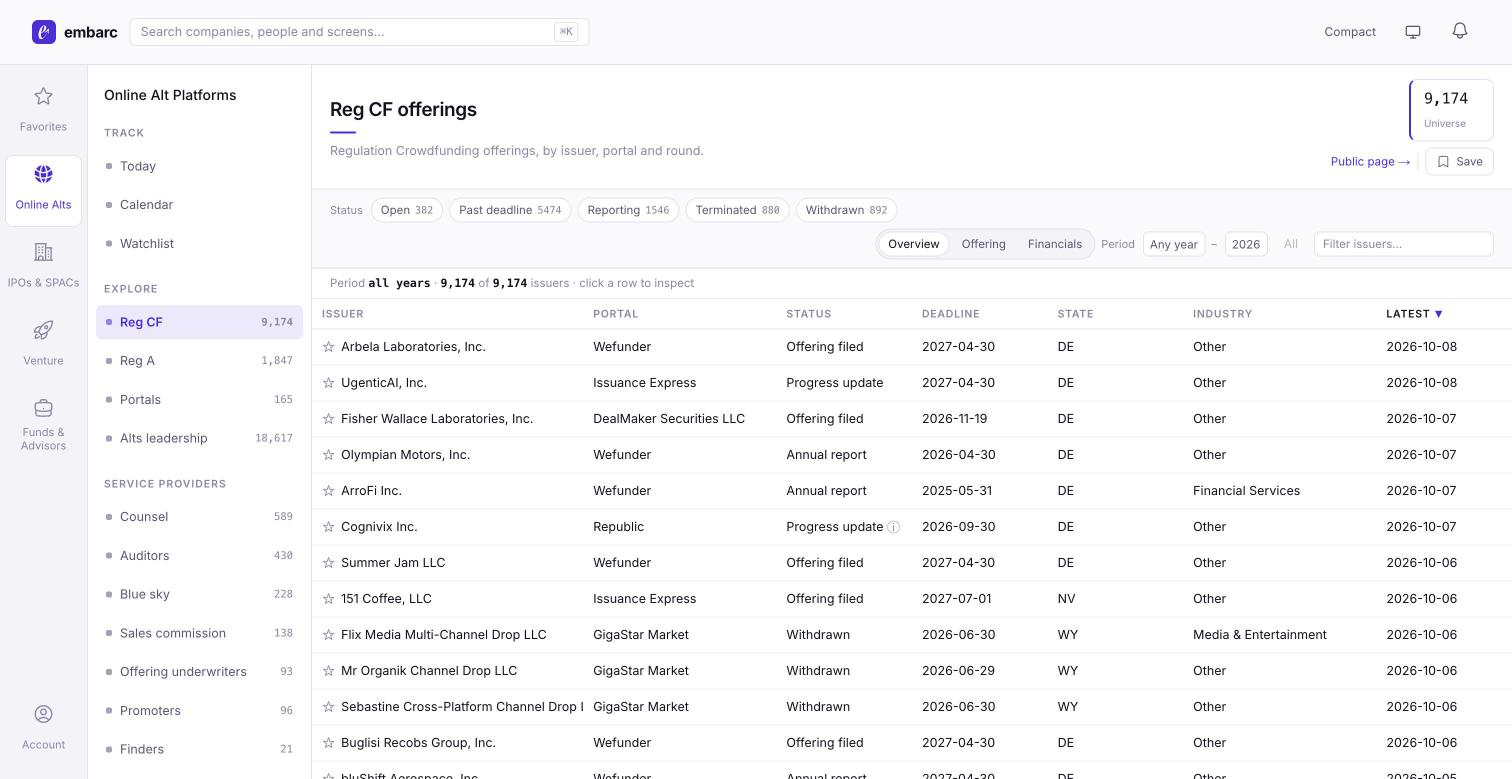The image size is (1512, 779).
Task: Click info icon beside Progress update for Cognivix
Action: click(x=894, y=527)
